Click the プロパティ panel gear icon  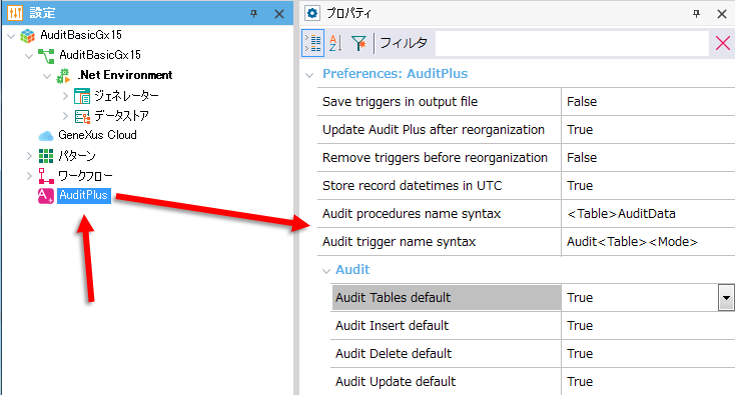point(312,13)
